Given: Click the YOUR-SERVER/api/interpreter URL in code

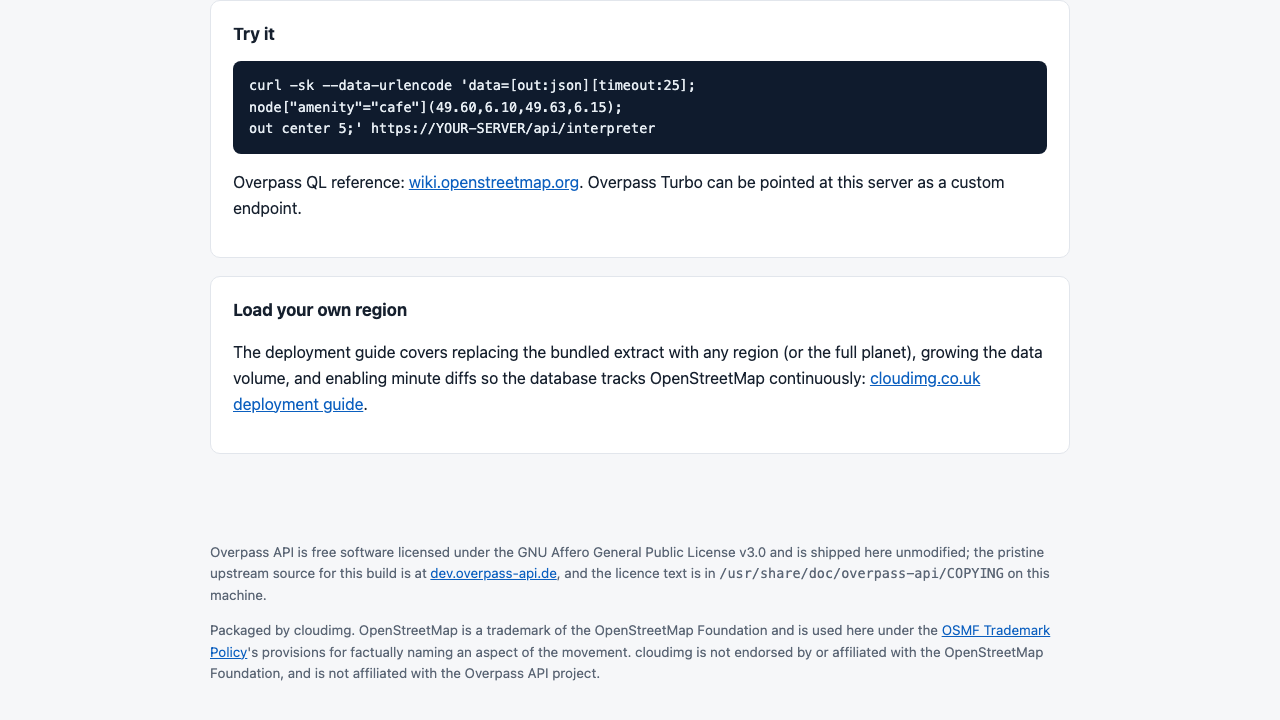Looking at the screenshot, I should [513, 128].
